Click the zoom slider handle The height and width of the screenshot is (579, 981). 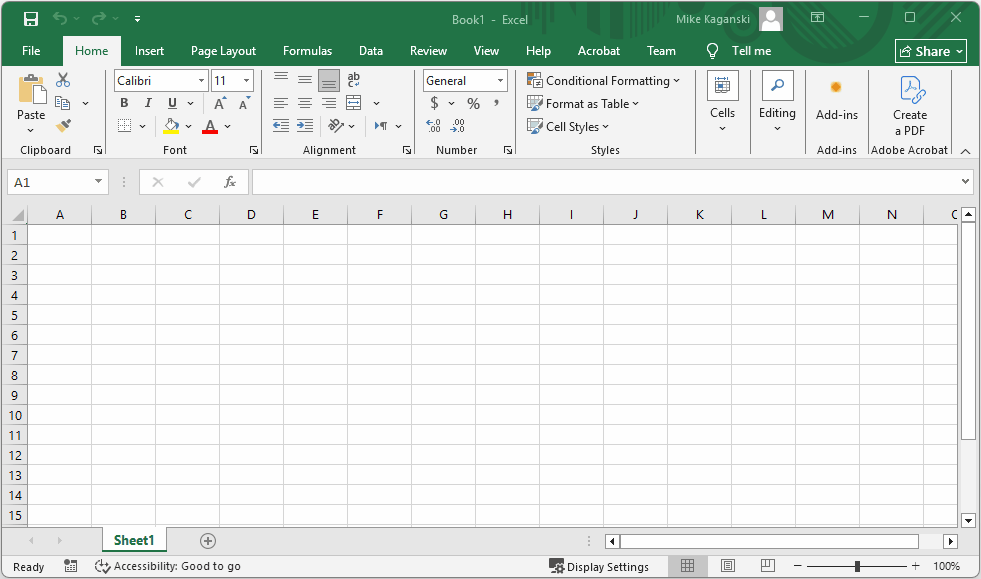857,566
